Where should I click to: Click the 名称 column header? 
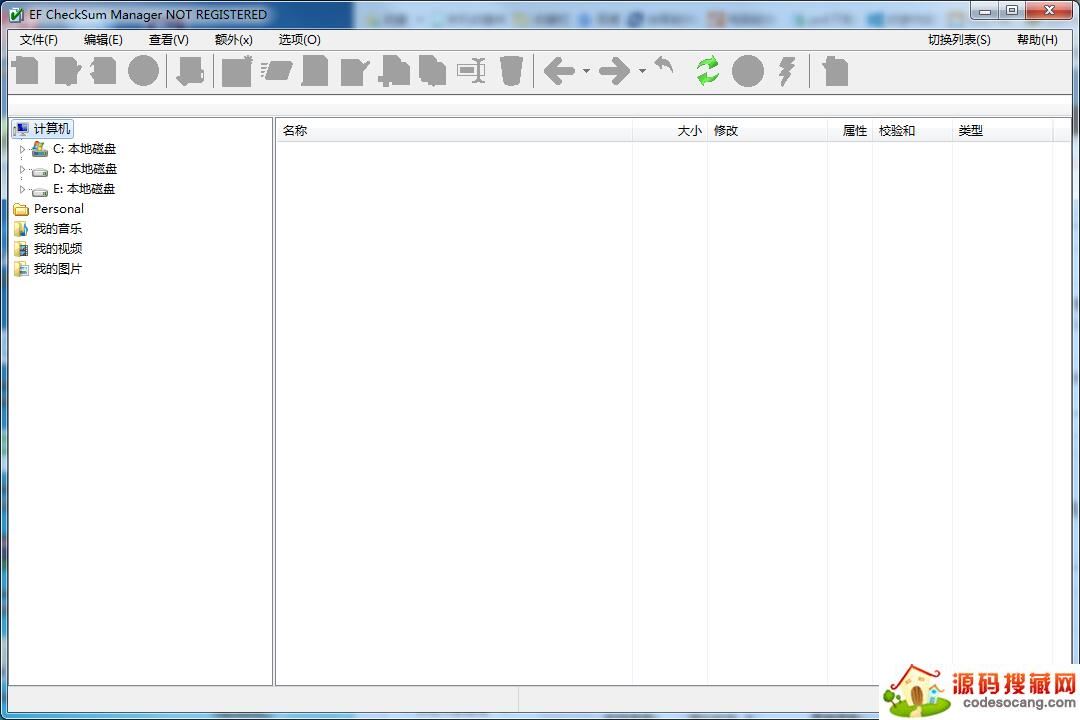[295, 130]
